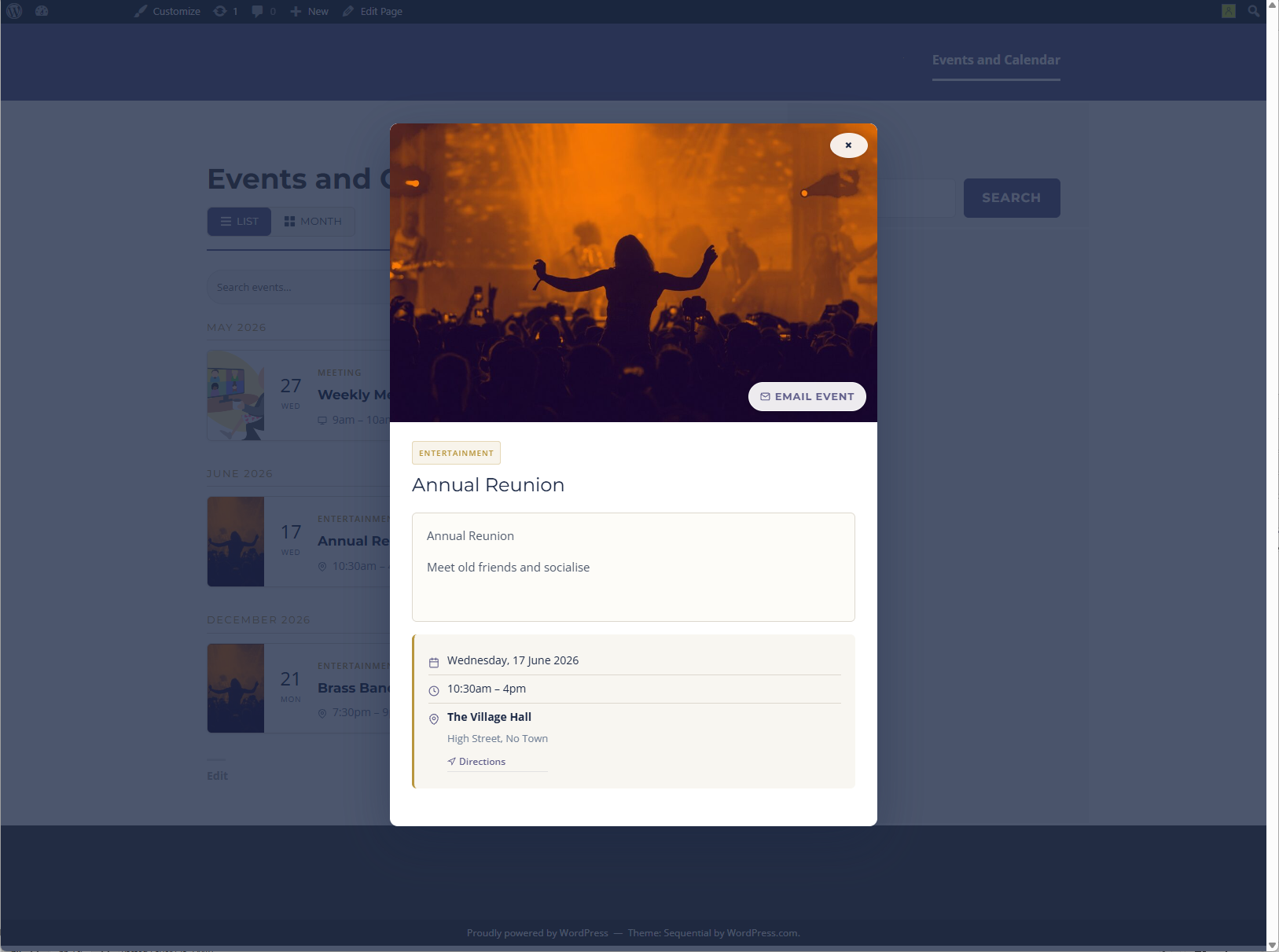
Task: Open the comments bubble icon
Action: (263, 11)
